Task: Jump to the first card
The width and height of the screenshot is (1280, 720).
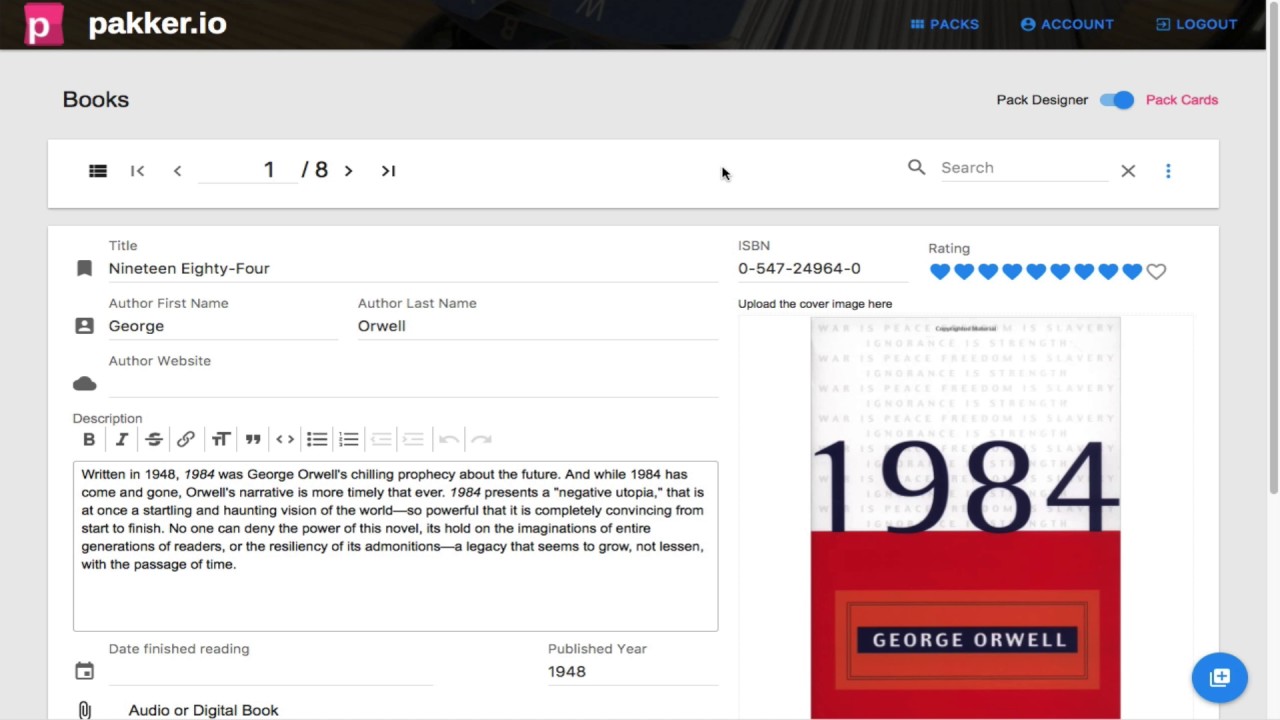Action: click(138, 171)
